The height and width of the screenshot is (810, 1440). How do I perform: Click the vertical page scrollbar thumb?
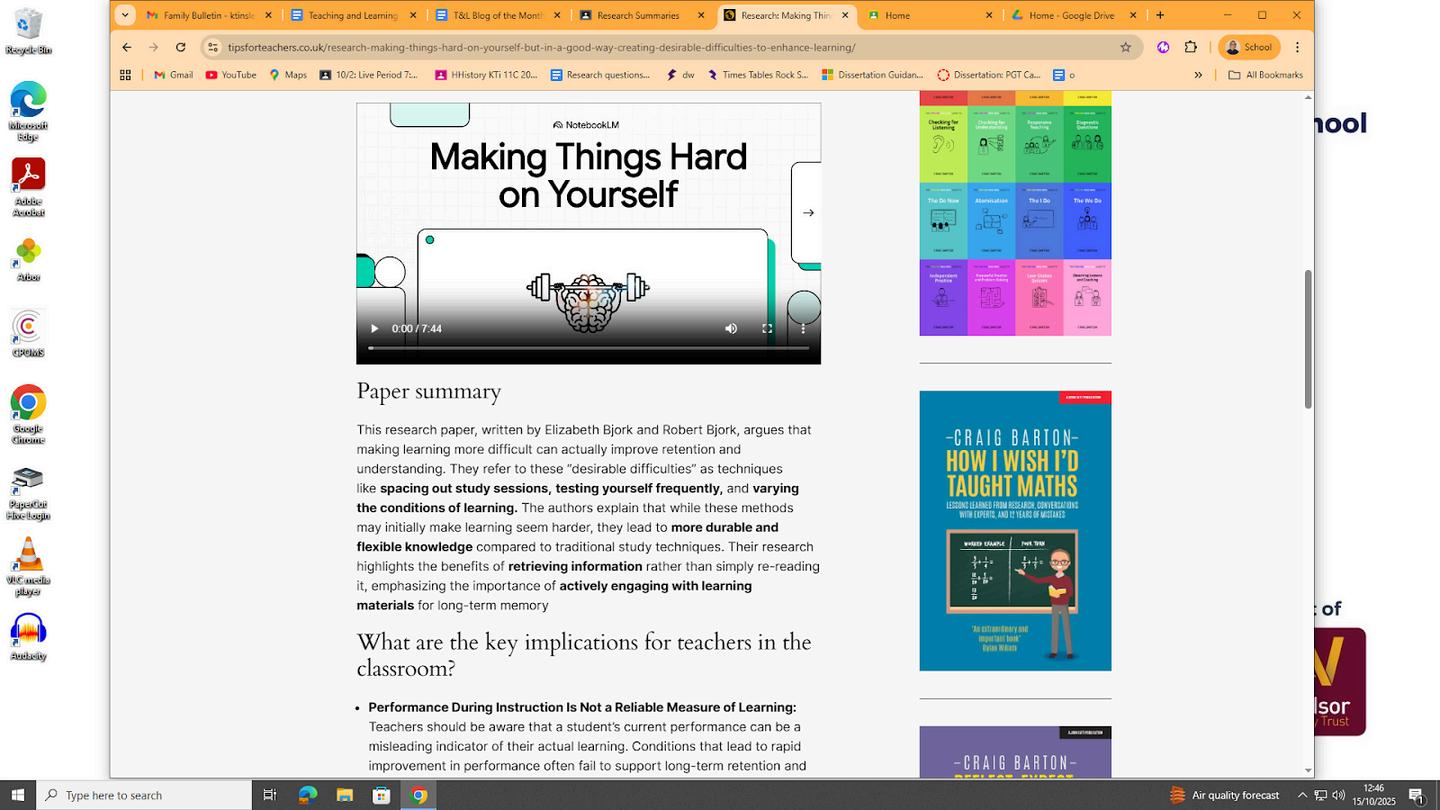(1307, 339)
